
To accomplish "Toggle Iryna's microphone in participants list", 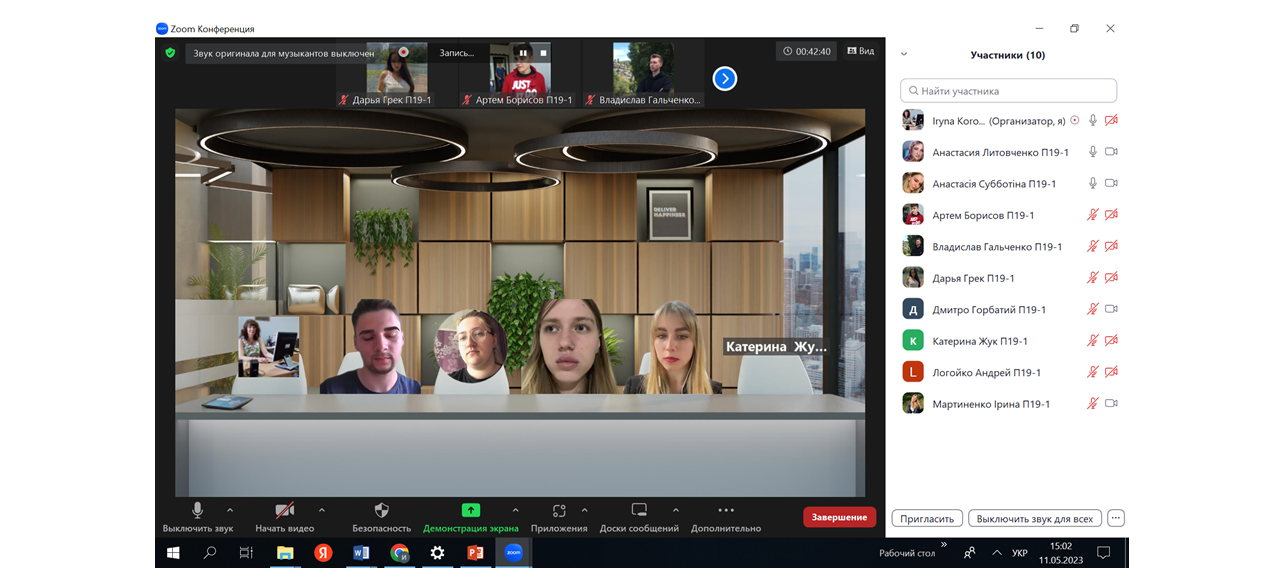I will point(1093,120).
